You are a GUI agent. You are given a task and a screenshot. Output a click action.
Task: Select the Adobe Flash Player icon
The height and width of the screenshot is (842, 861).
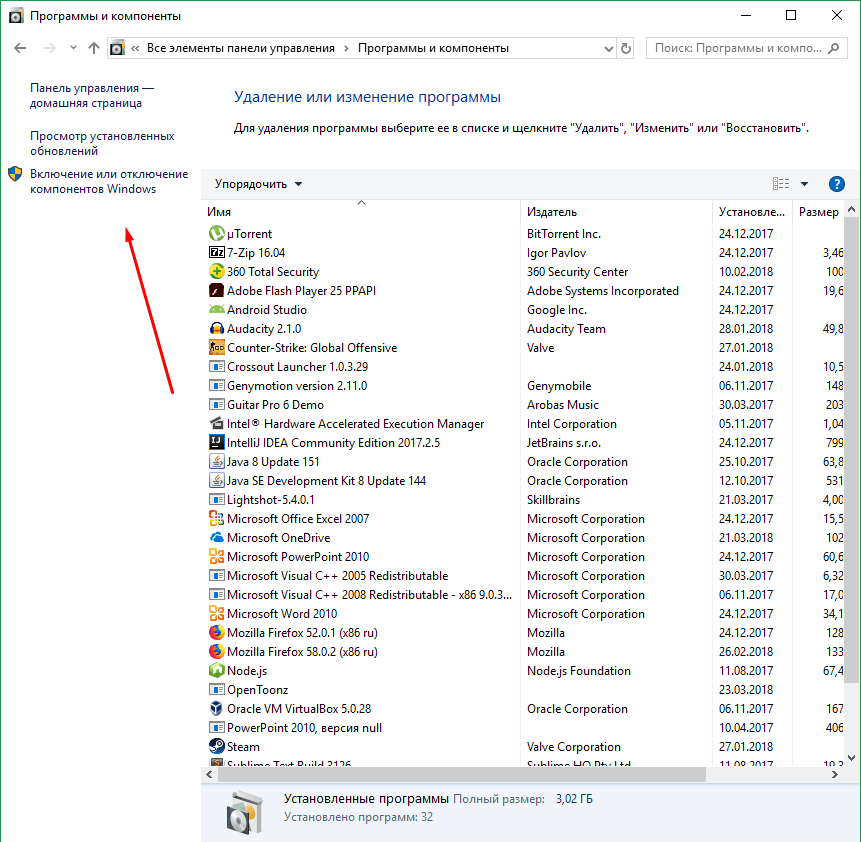216,291
